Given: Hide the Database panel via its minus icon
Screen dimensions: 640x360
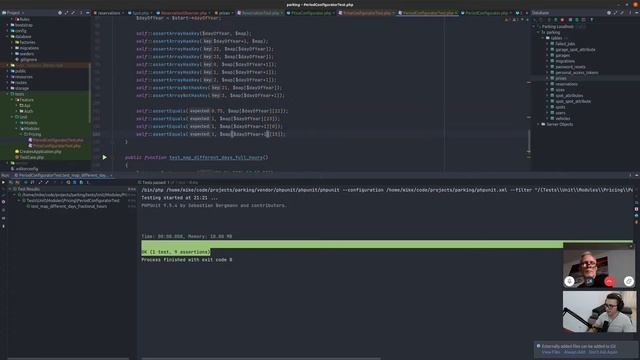Looking at the screenshot, I should pos(636,13).
